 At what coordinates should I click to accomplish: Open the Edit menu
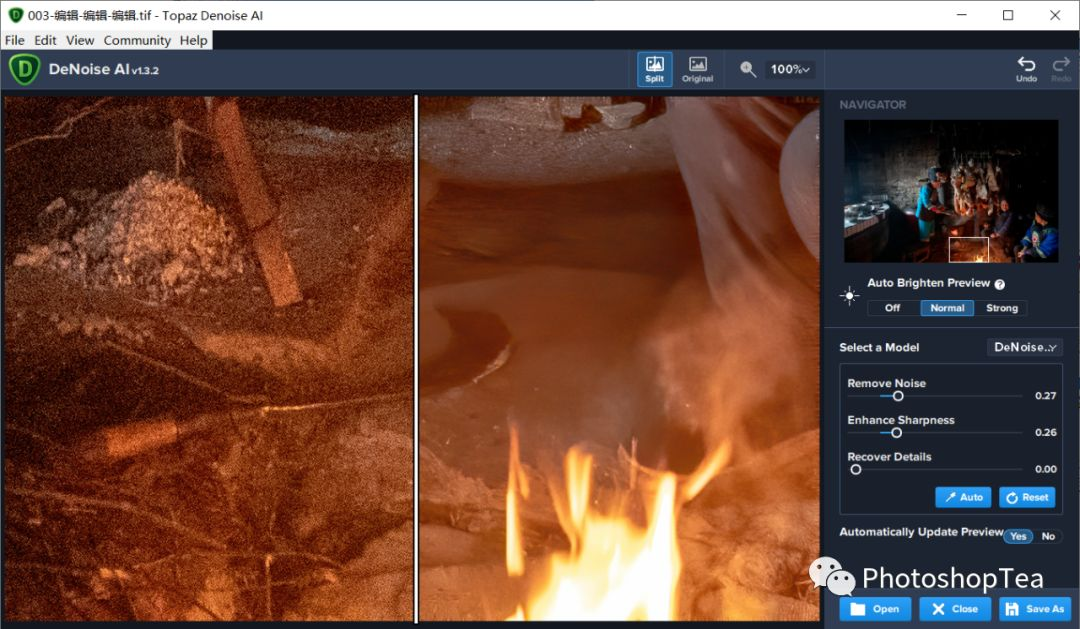pos(45,40)
